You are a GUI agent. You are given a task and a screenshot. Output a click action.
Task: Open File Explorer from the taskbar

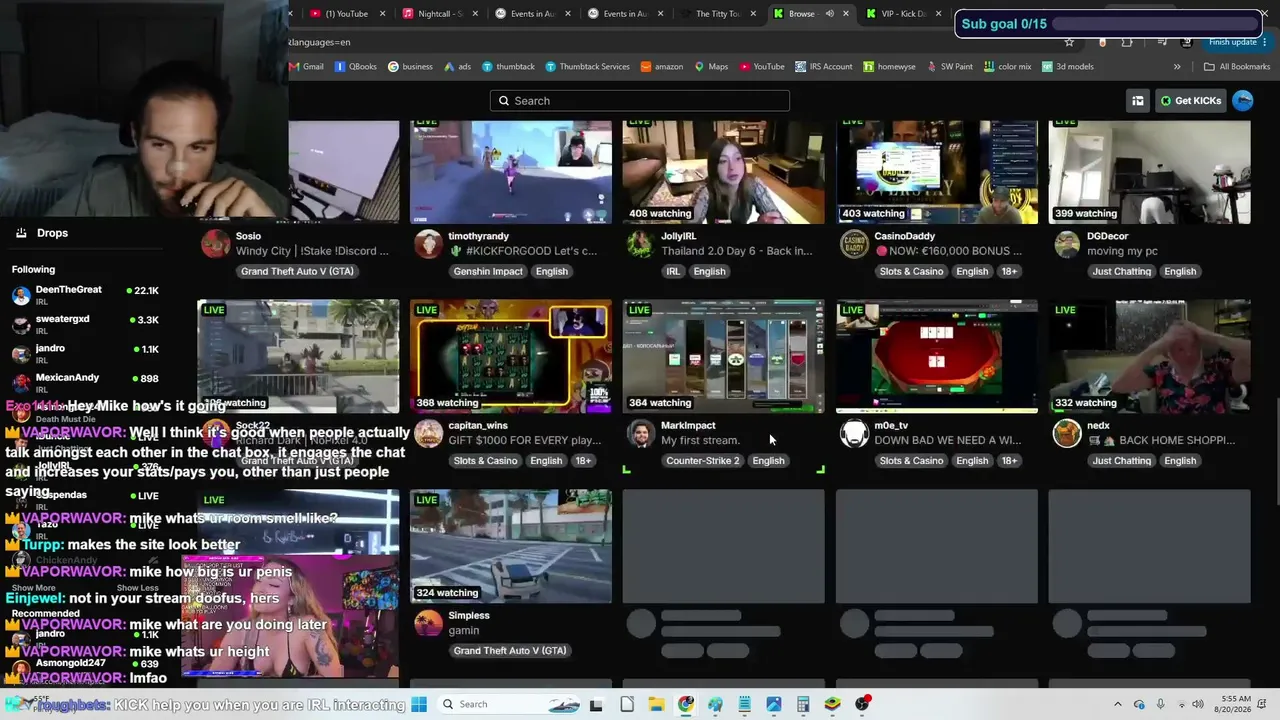656,704
